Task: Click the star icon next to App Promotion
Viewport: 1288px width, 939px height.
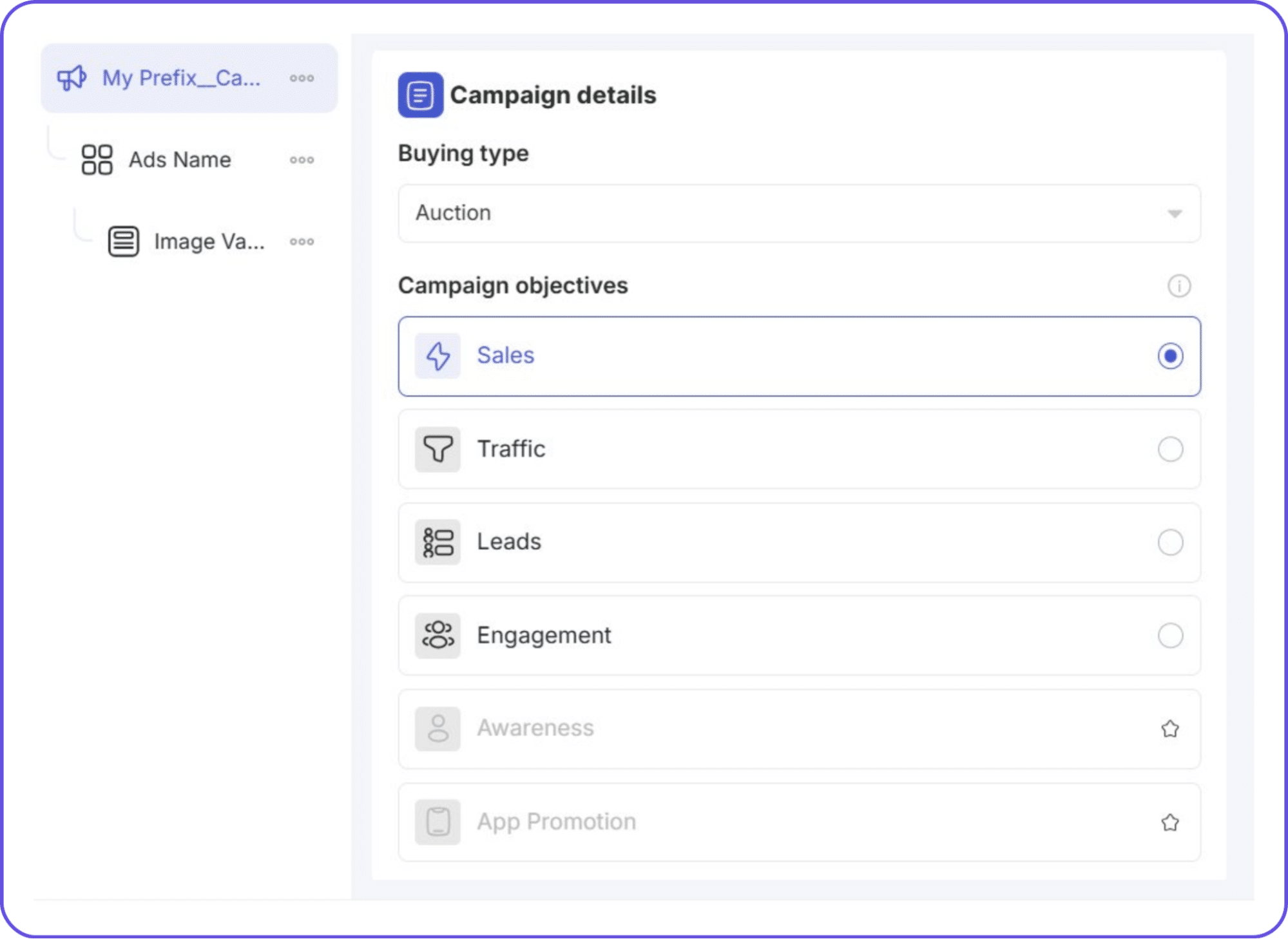Action: (1170, 822)
